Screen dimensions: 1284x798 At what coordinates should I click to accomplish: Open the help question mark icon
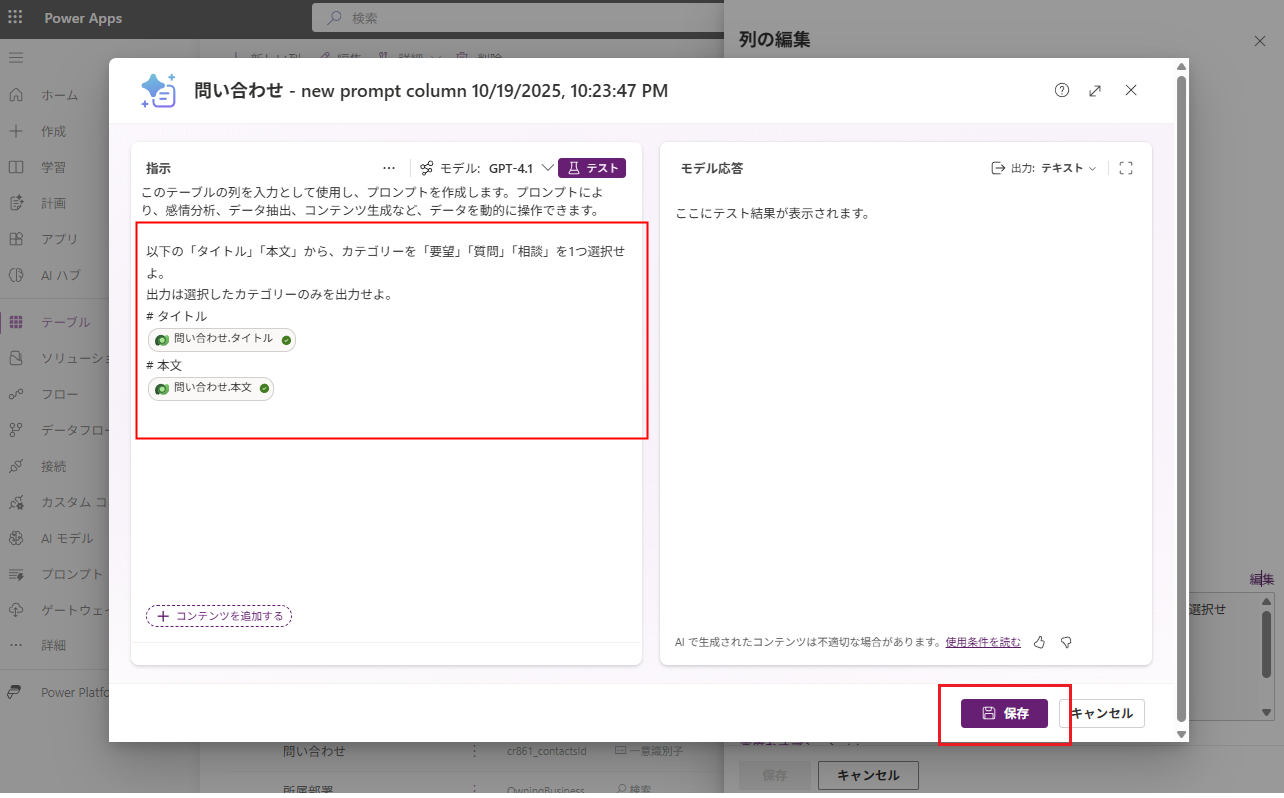[1062, 90]
